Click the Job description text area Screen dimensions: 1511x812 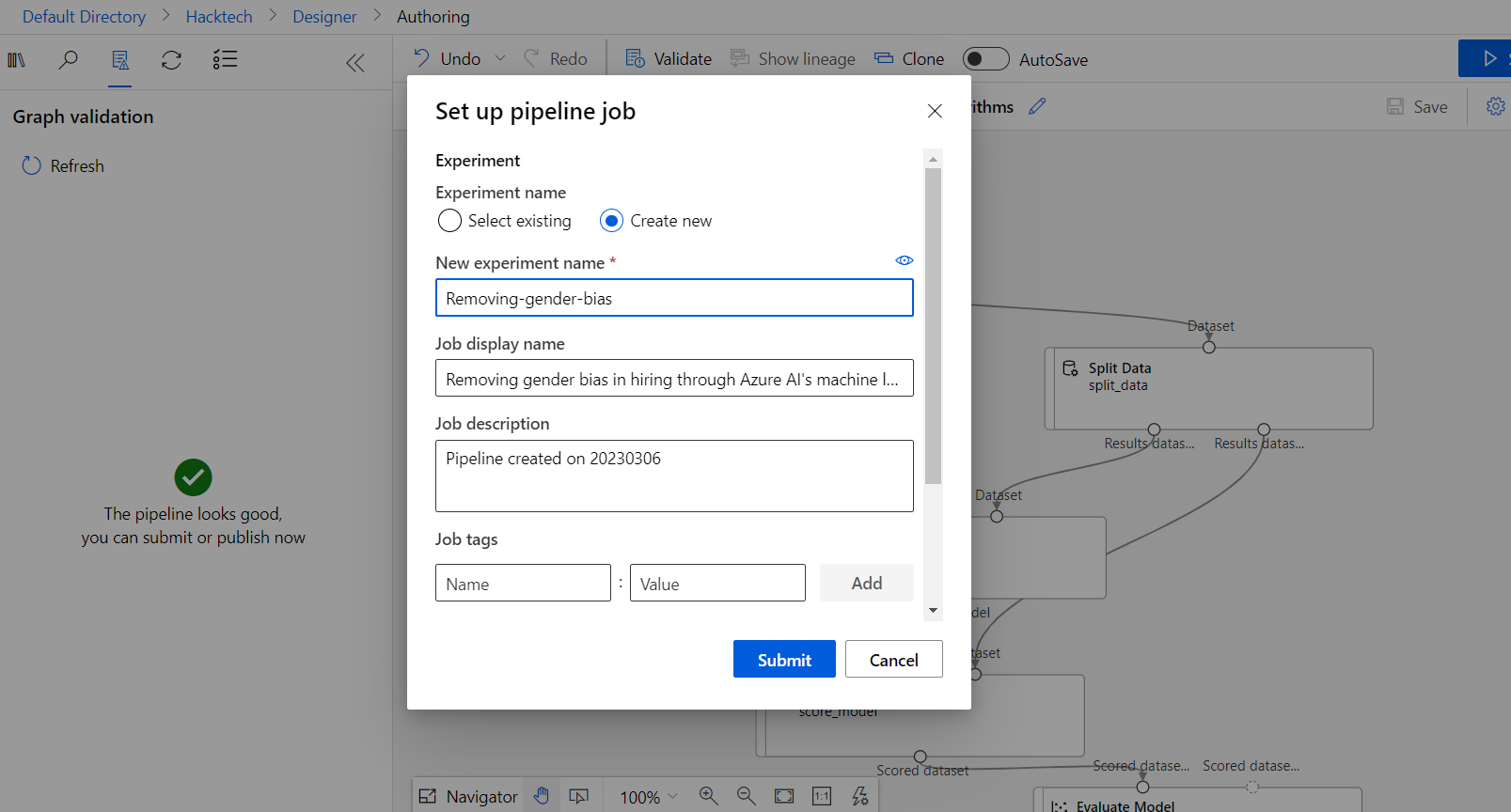pos(674,476)
